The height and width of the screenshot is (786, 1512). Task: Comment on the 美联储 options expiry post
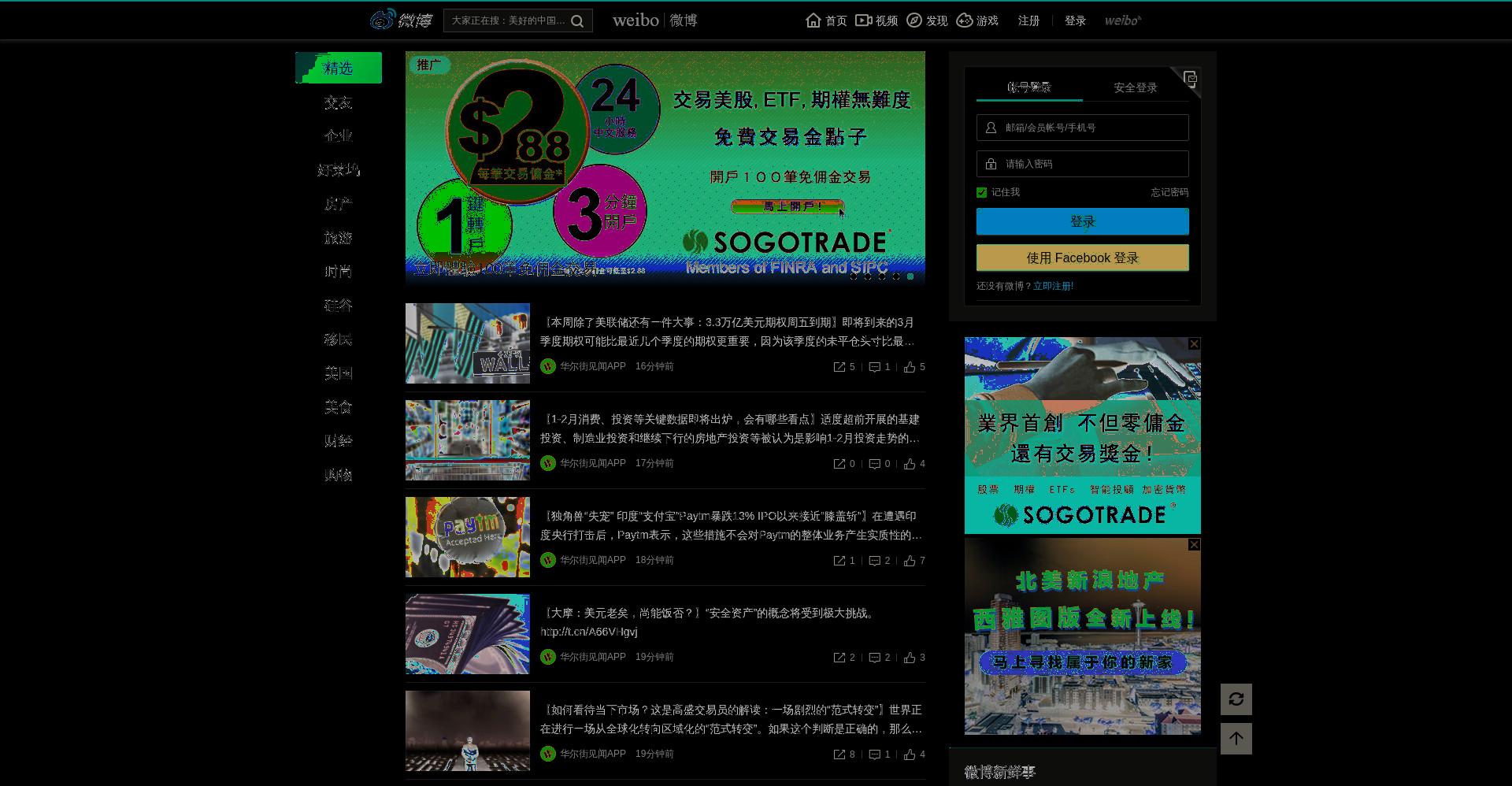(x=874, y=367)
